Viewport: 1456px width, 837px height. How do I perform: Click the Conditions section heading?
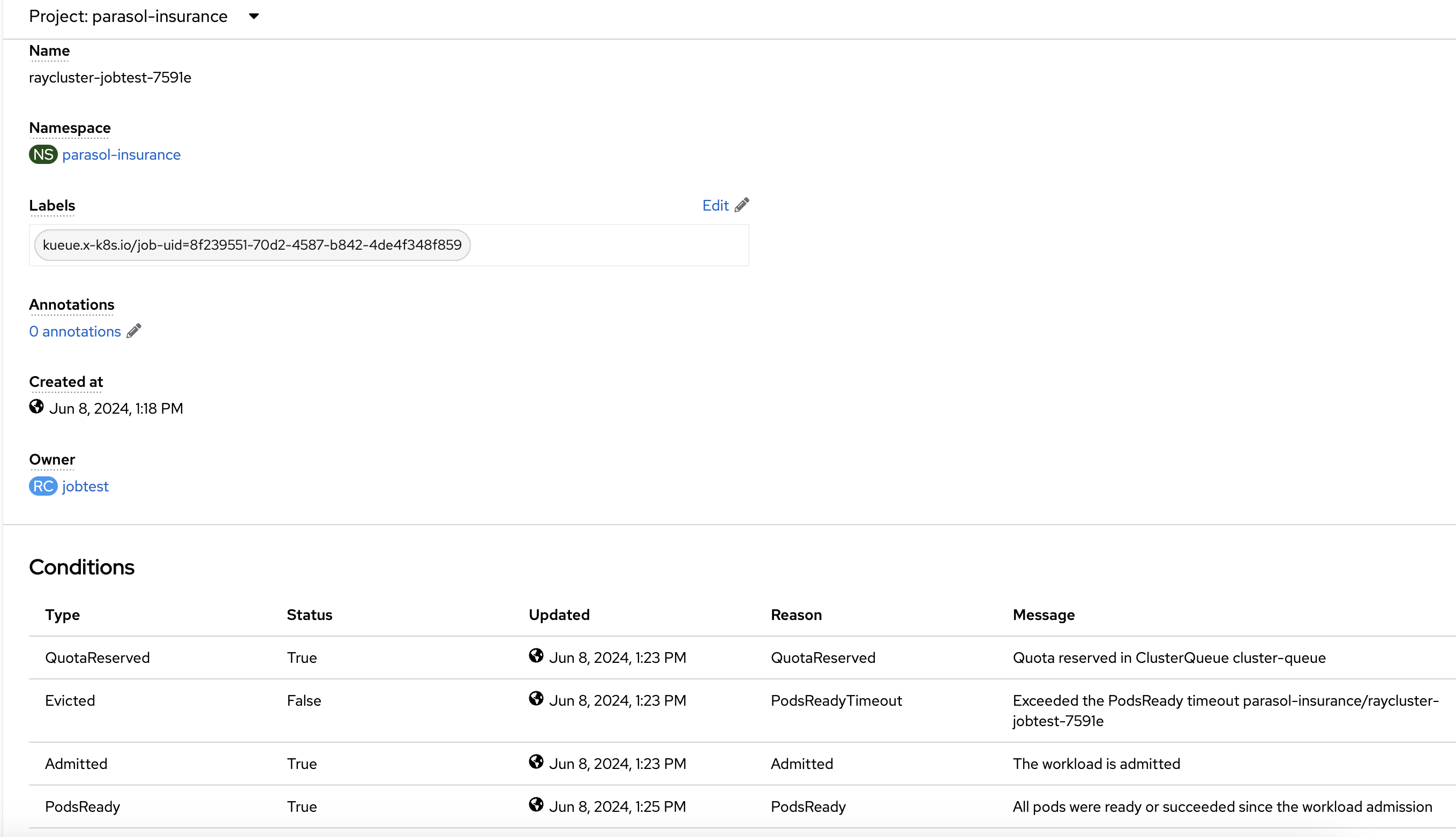(81, 567)
